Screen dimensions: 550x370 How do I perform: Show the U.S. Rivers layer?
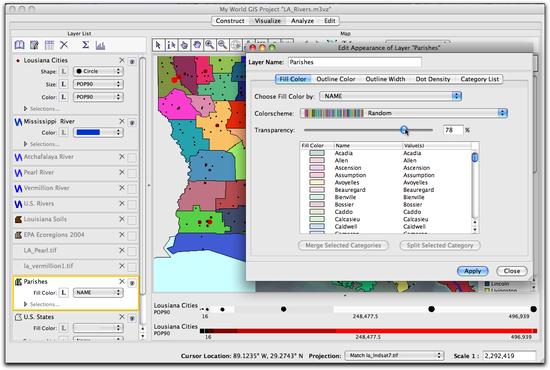click(x=132, y=204)
